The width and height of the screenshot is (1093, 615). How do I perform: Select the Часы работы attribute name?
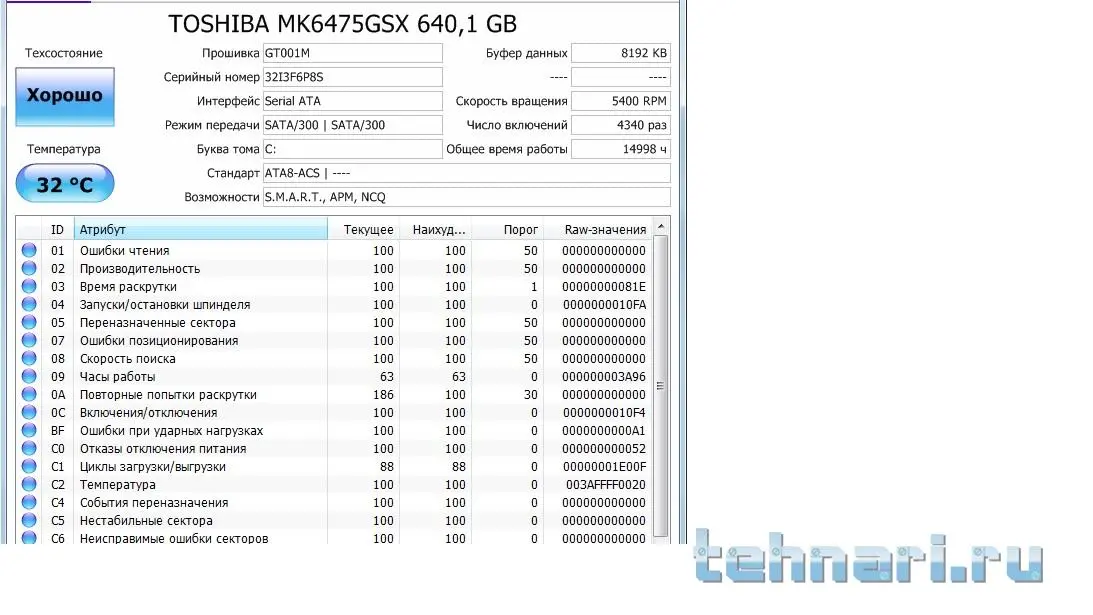(117, 377)
